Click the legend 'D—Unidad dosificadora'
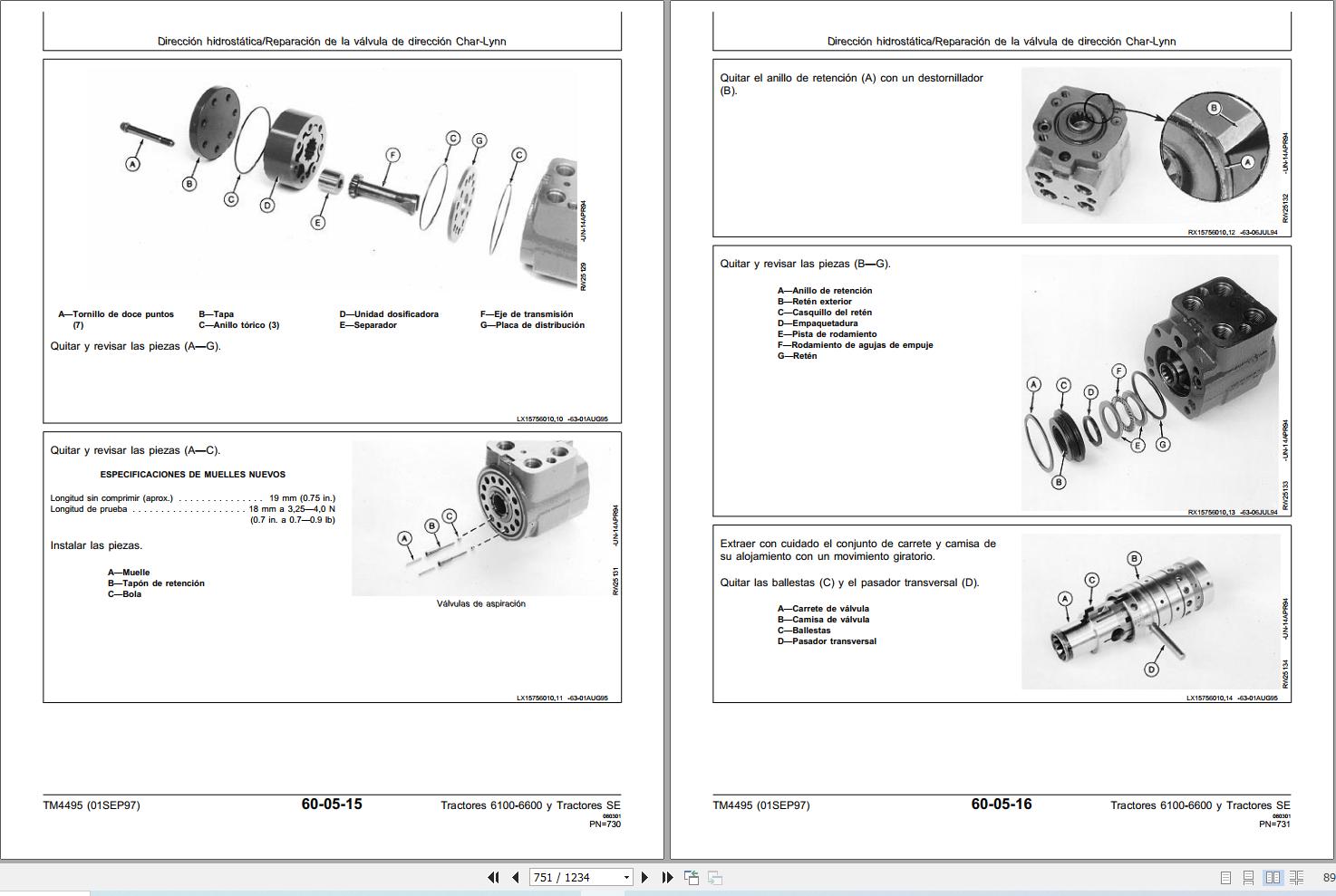Image resolution: width=1336 pixels, height=896 pixels. point(389,314)
